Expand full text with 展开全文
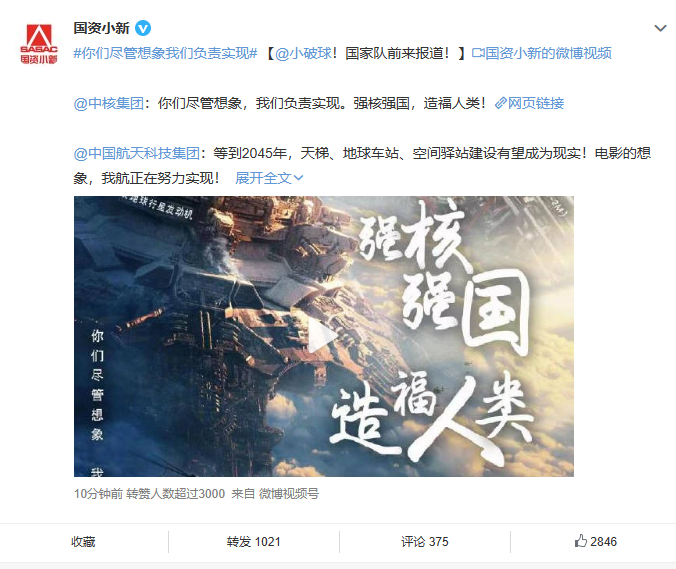The height and width of the screenshot is (569, 676). point(269,178)
